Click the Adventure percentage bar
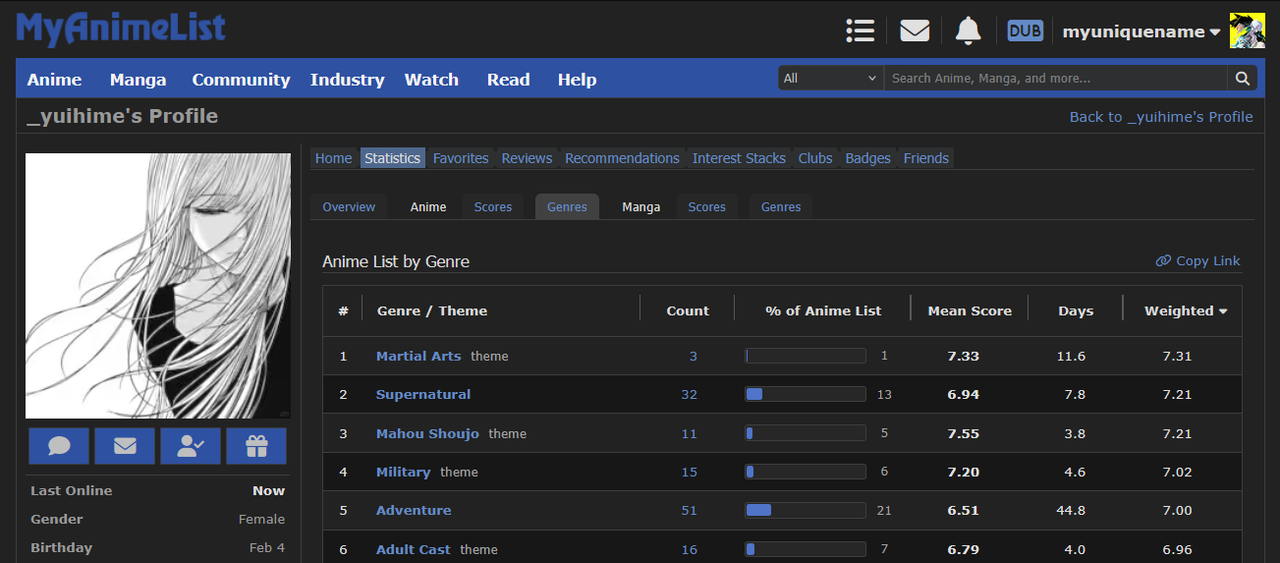 pyautogui.click(x=806, y=510)
